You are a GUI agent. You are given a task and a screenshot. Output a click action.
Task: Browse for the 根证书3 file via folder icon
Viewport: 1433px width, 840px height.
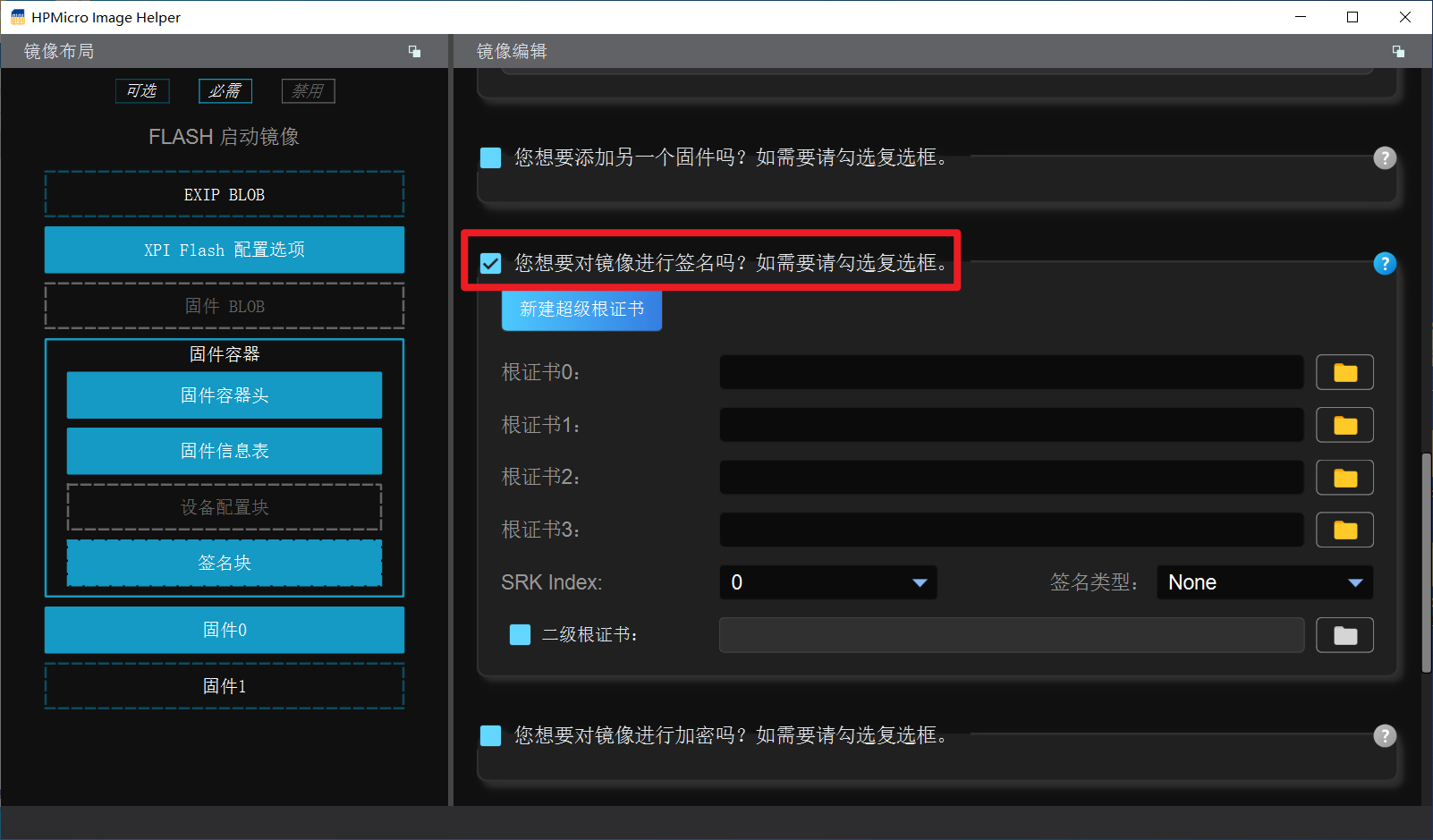pyautogui.click(x=1344, y=530)
